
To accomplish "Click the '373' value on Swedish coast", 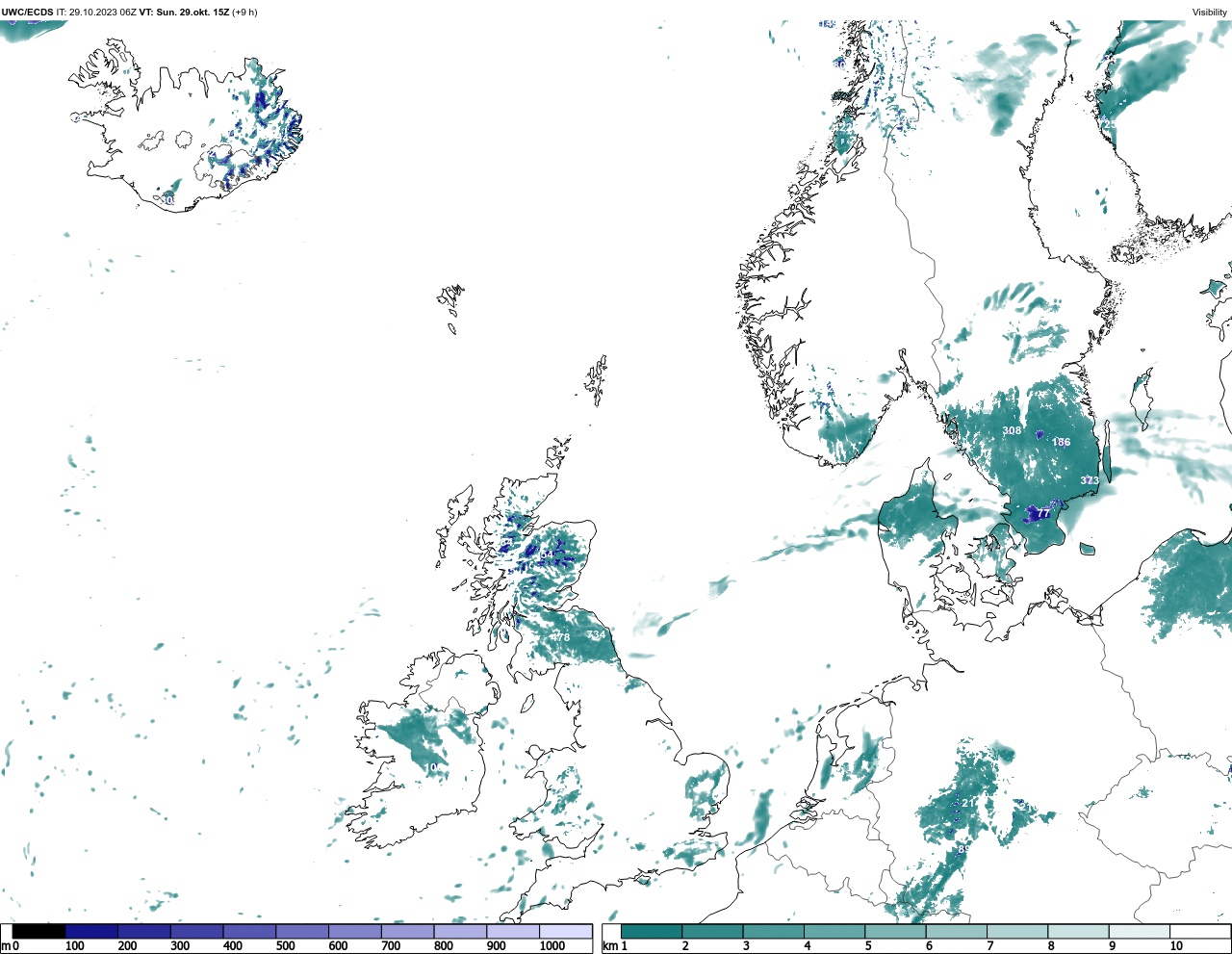I will 1090,480.
